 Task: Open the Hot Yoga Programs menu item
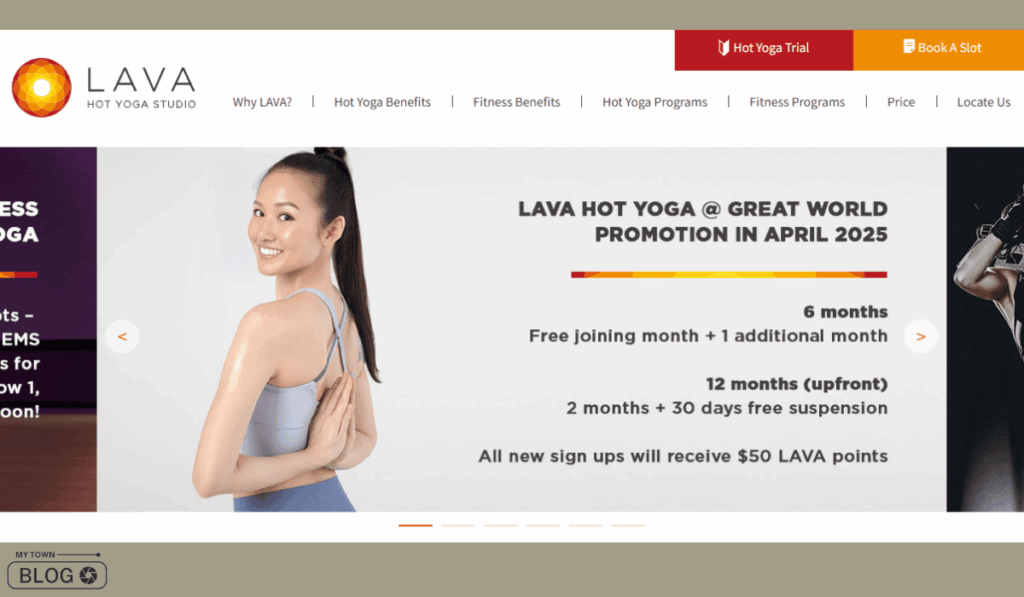[654, 102]
